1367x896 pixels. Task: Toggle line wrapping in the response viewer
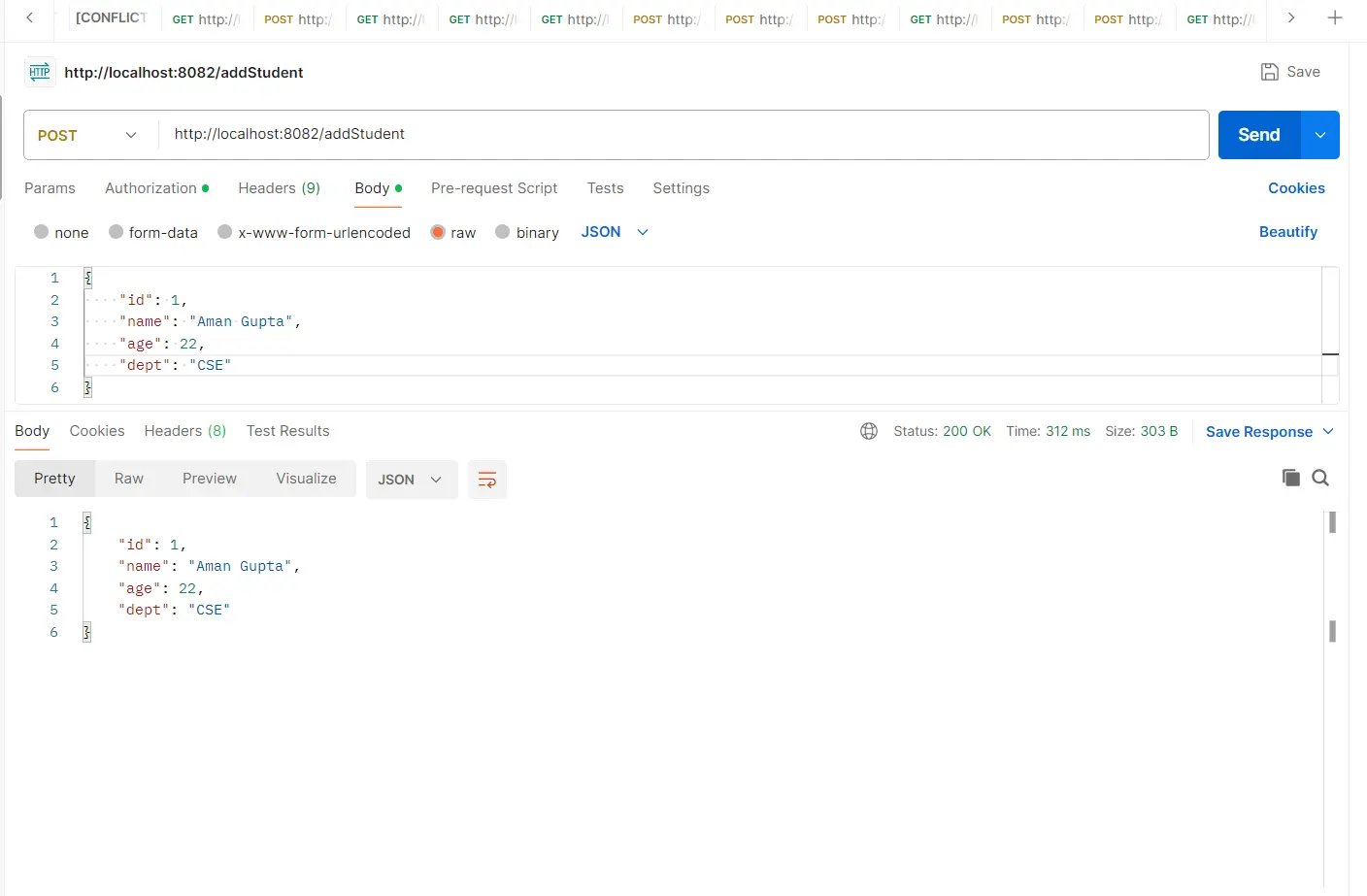486,479
